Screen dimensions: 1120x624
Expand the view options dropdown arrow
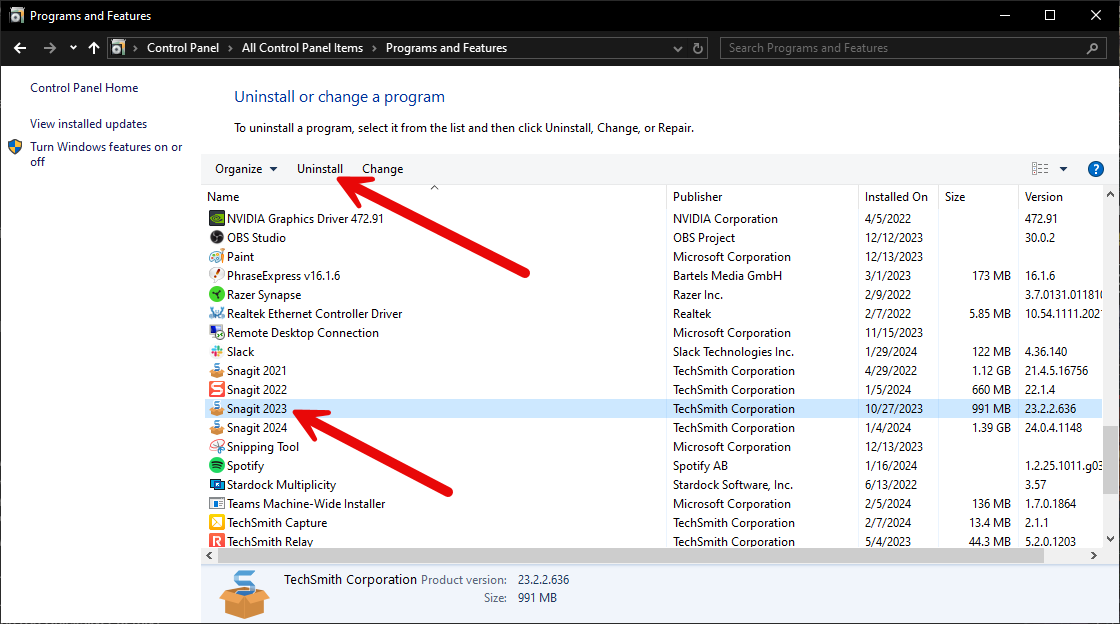[x=1063, y=169]
